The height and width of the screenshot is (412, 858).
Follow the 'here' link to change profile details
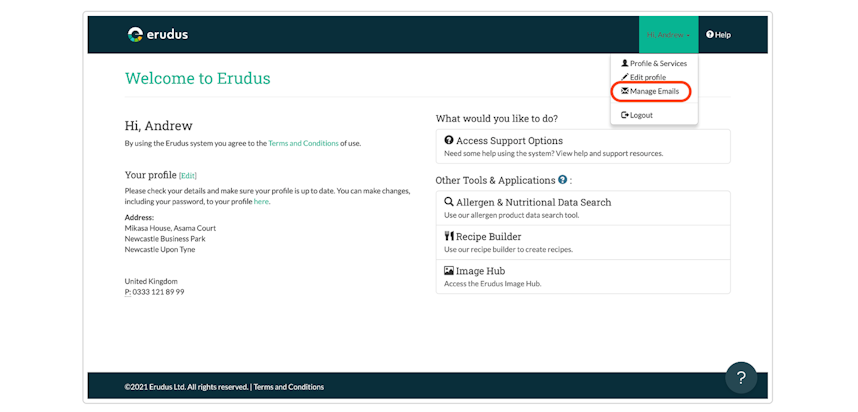(261, 201)
